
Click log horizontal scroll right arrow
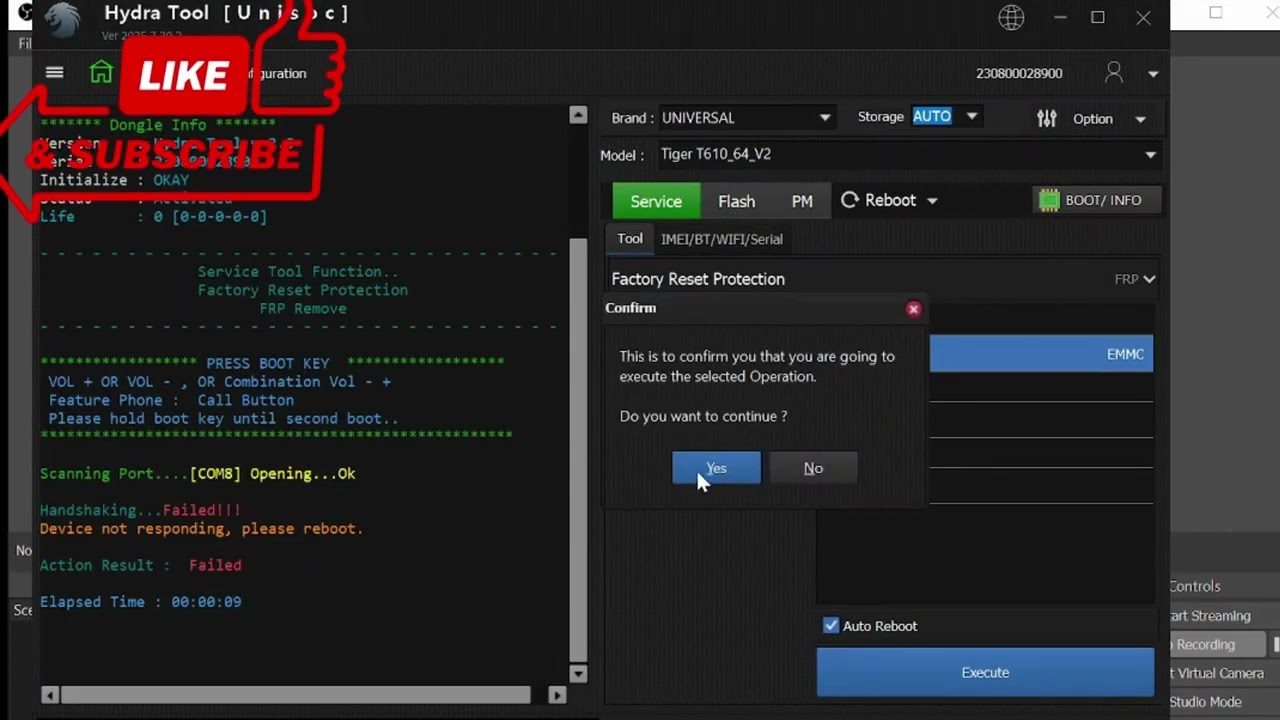(x=558, y=695)
